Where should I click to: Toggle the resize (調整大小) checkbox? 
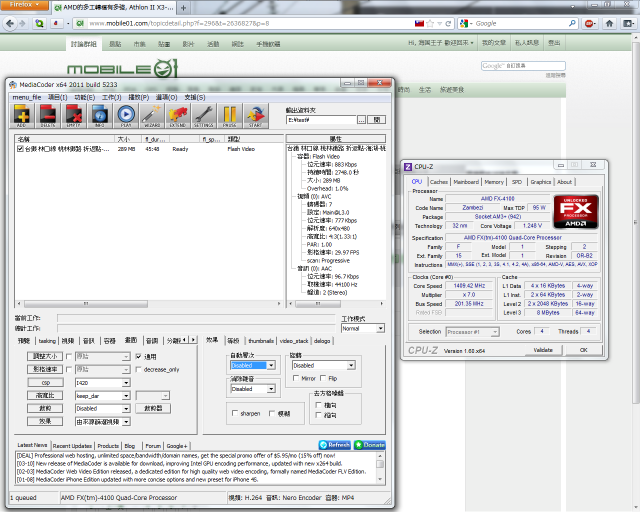click(69, 356)
